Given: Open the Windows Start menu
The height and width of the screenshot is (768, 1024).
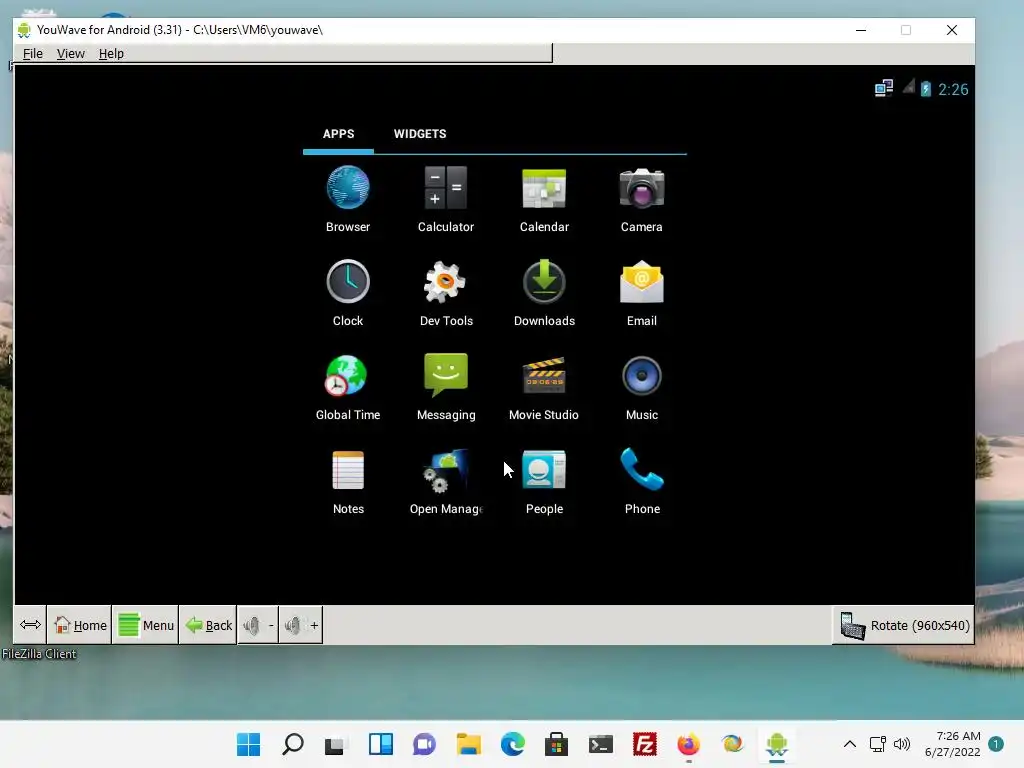Looking at the screenshot, I should (x=248, y=744).
